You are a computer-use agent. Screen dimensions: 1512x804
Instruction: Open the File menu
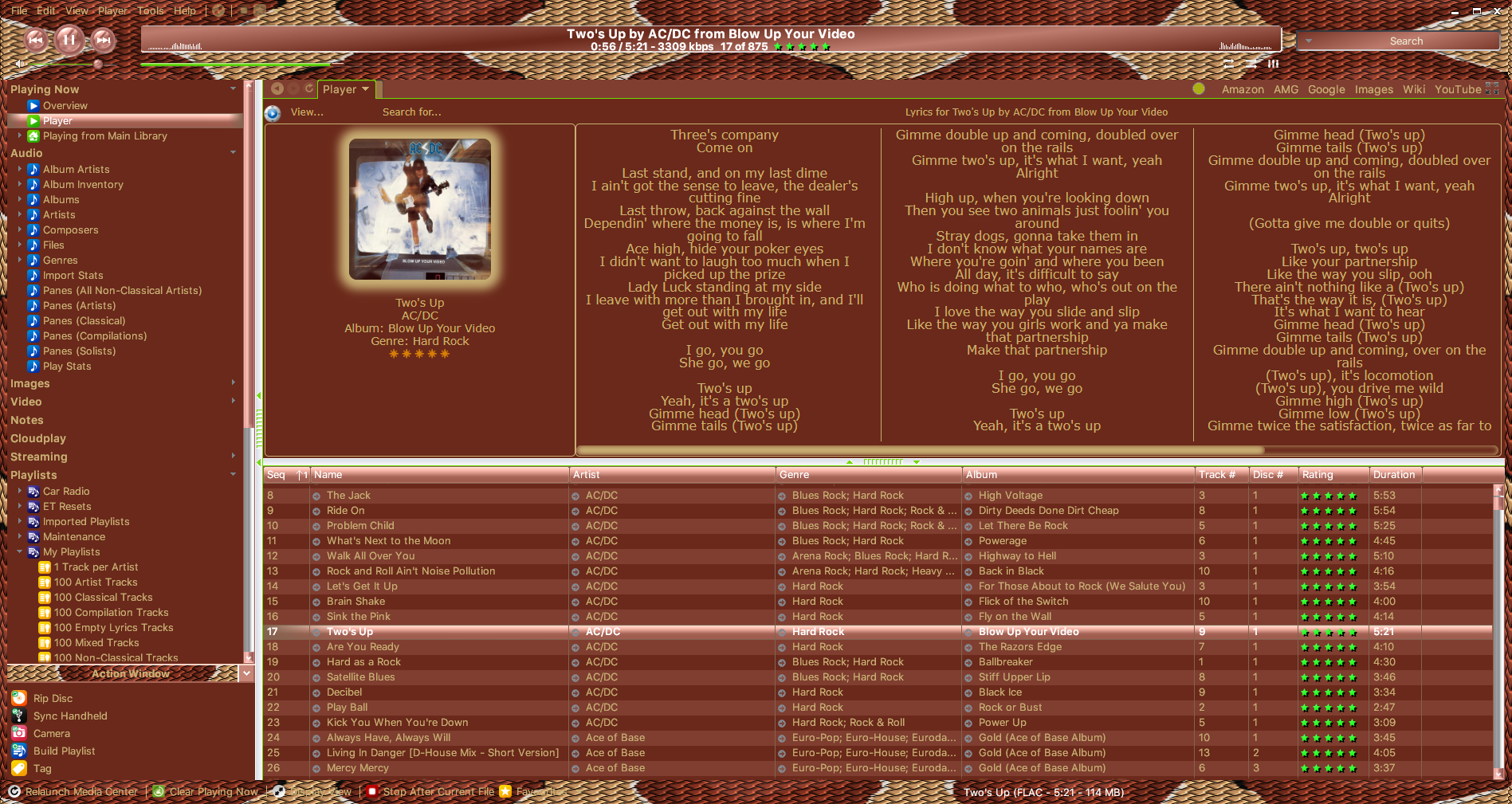(19, 10)
